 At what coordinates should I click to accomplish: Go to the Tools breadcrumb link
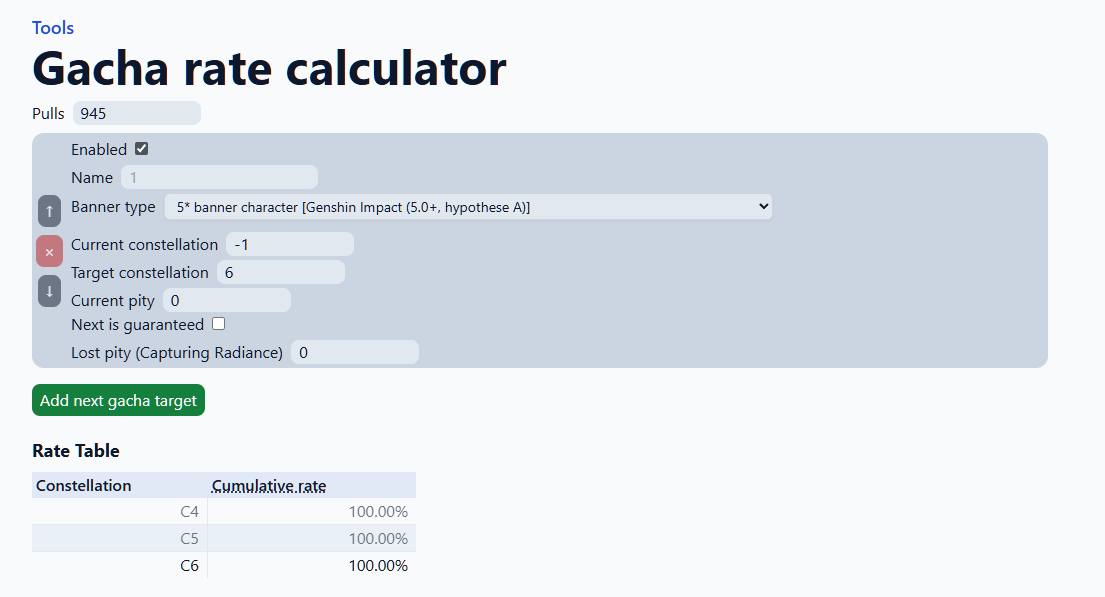coord(53,28)
